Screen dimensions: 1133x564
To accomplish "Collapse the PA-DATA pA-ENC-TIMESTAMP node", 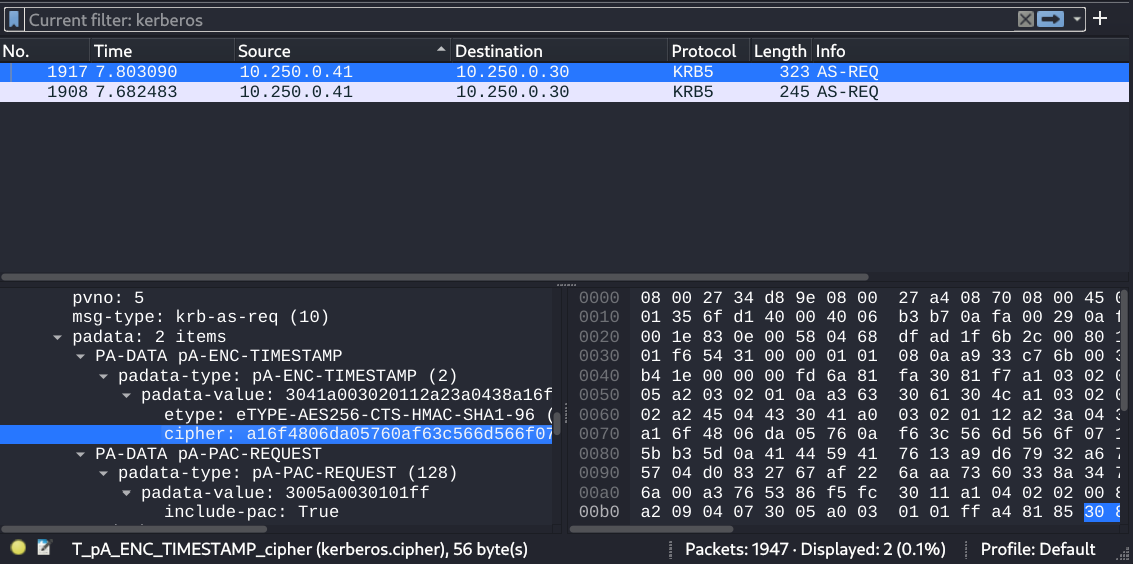I will click(x=82, y=356).
